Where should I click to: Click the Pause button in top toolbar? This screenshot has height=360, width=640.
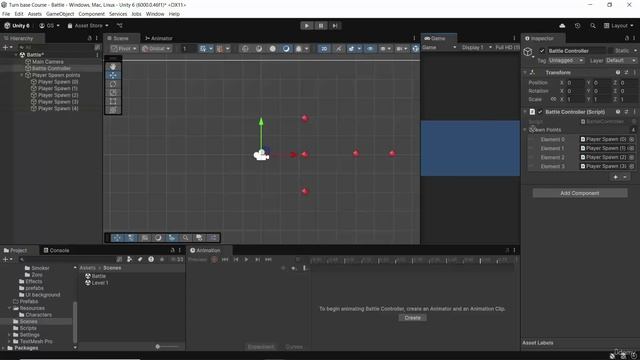click(321, 26)
